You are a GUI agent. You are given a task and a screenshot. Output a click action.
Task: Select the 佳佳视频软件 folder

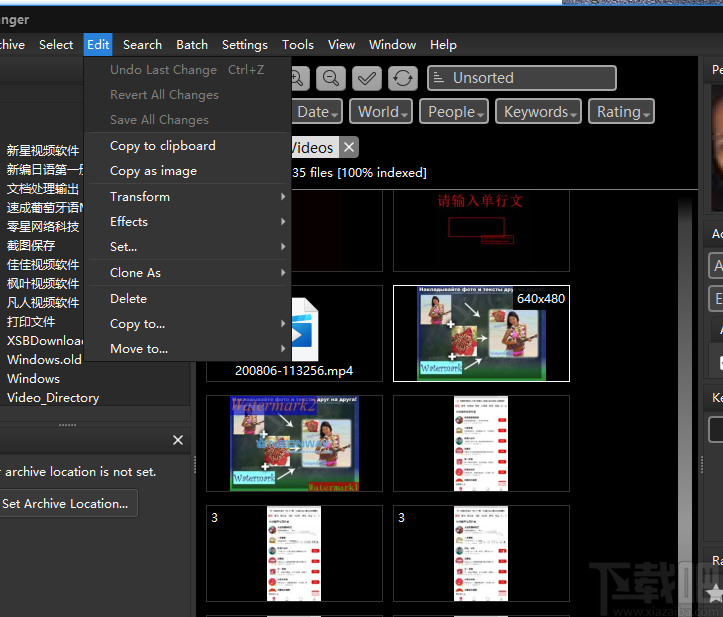pos(43,265)
